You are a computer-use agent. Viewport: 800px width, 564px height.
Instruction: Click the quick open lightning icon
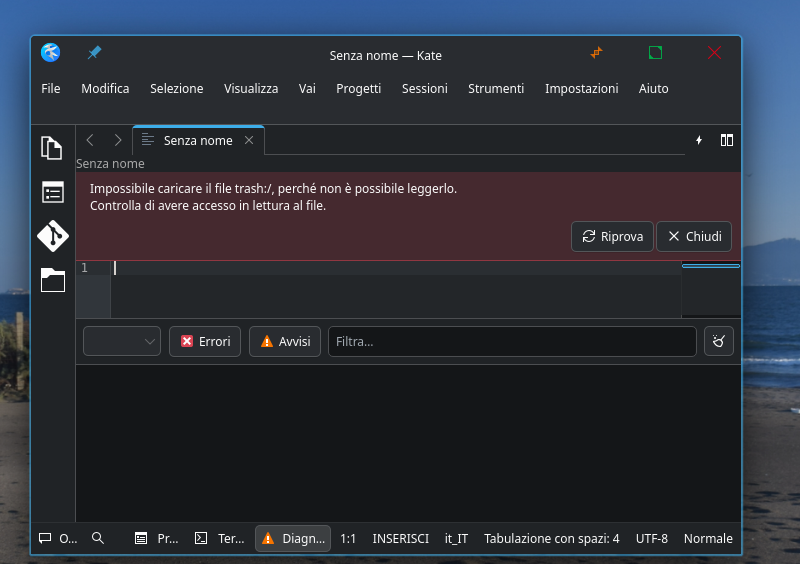(699, 141)
